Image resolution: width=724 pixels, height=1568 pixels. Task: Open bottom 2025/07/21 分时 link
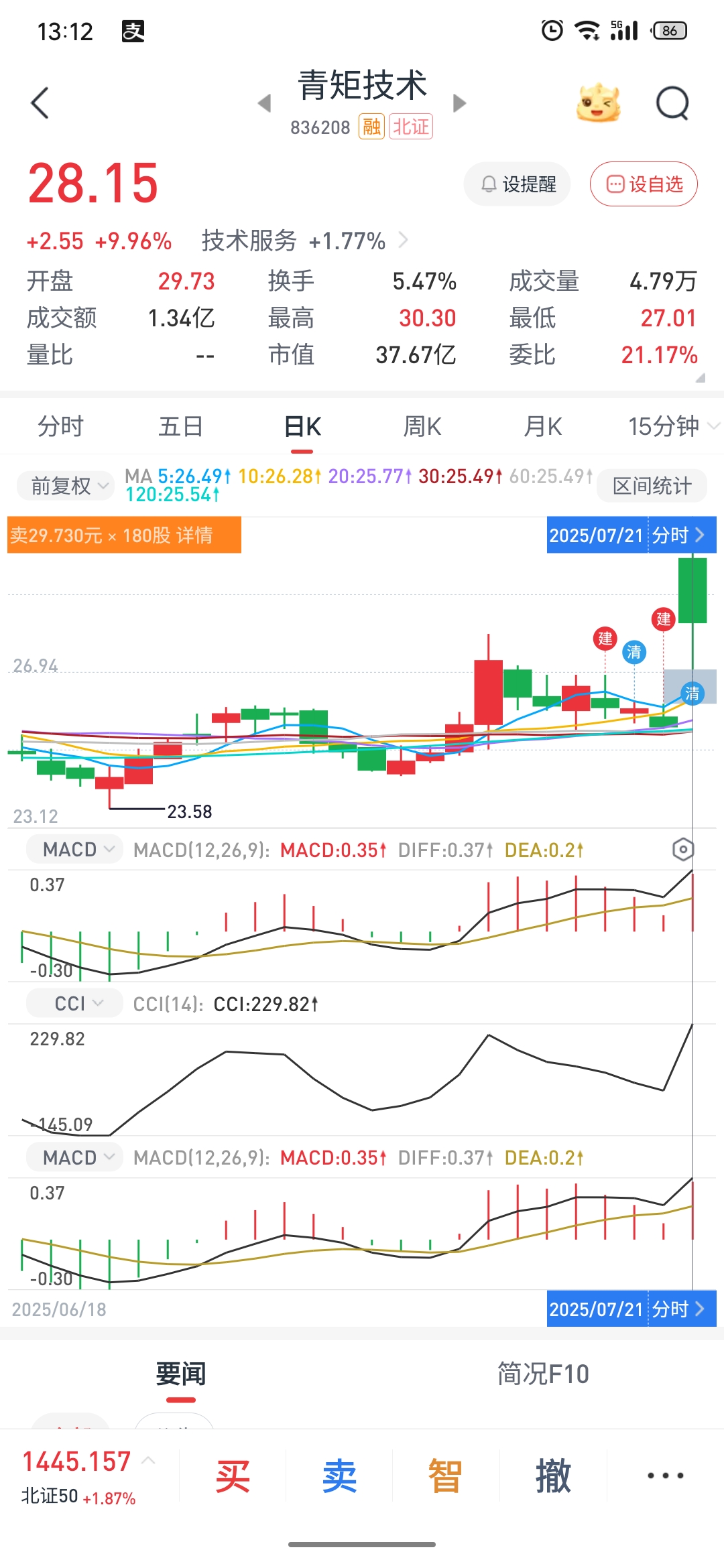click(x=631, y=1309)
